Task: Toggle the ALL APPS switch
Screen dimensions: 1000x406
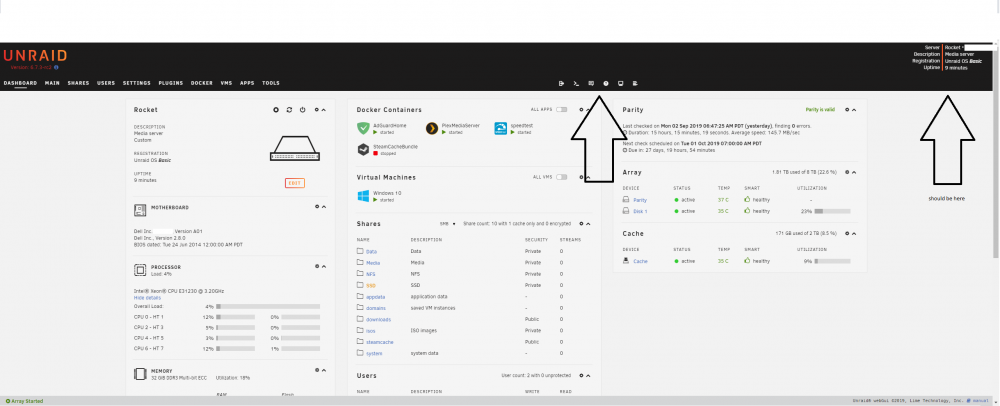Action: coord(561,110)
